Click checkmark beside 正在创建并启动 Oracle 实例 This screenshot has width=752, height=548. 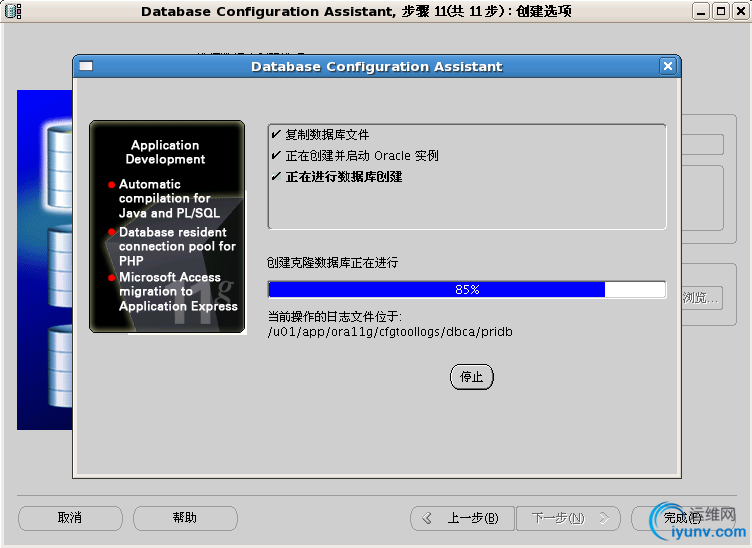276,155
